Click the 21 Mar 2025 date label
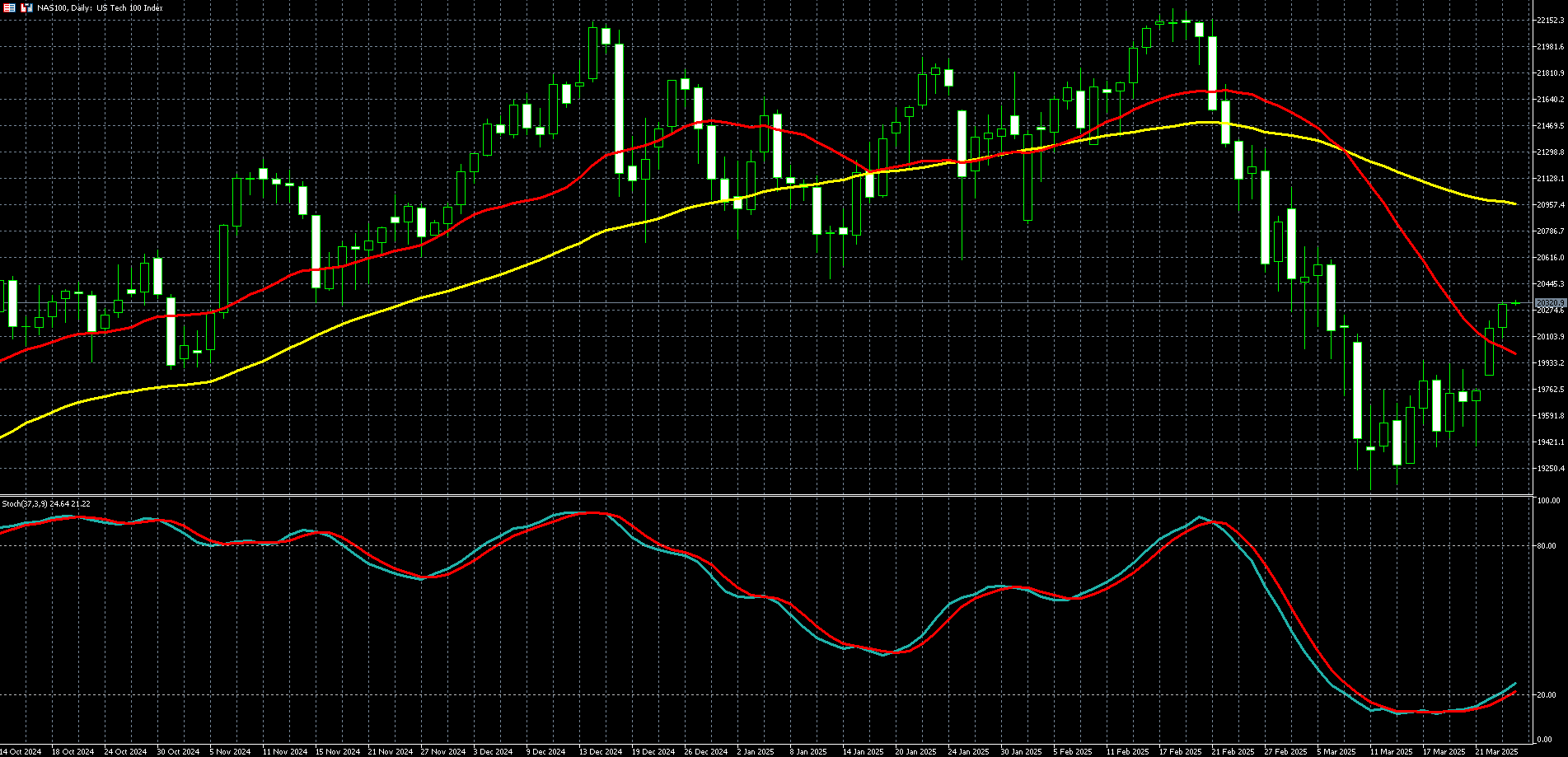Screen dimensions: 1568x757 tap(1496, 752)
